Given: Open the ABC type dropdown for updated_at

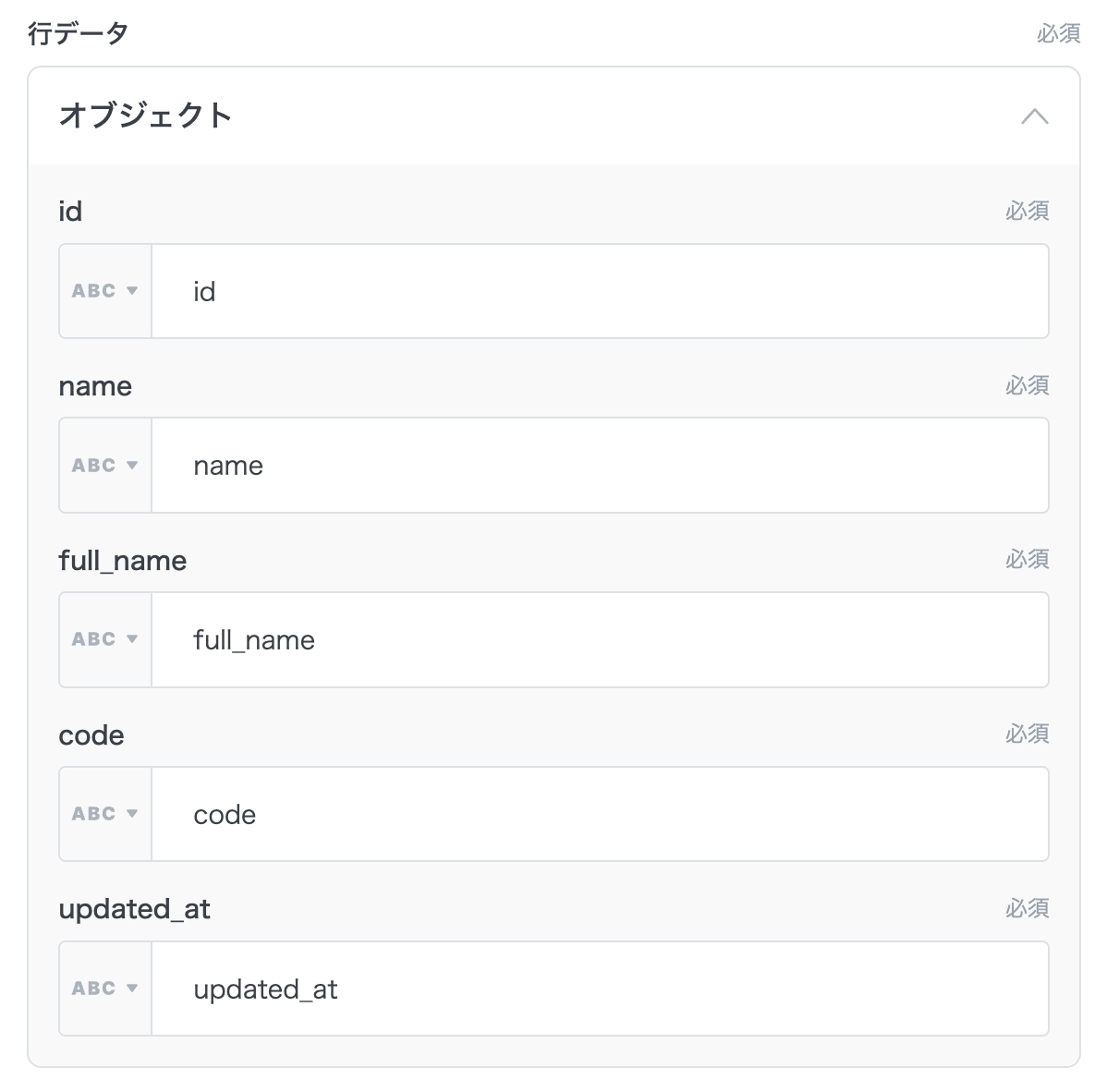Looking at the screenshot, I should coord(105,989).
